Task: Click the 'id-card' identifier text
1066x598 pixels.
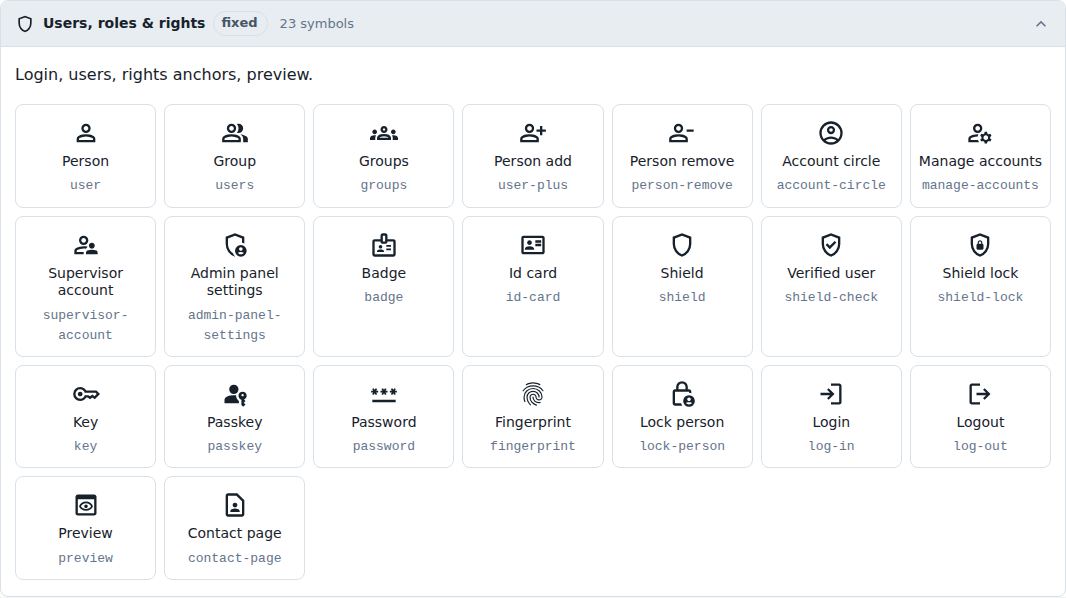Action: [533, 297]
